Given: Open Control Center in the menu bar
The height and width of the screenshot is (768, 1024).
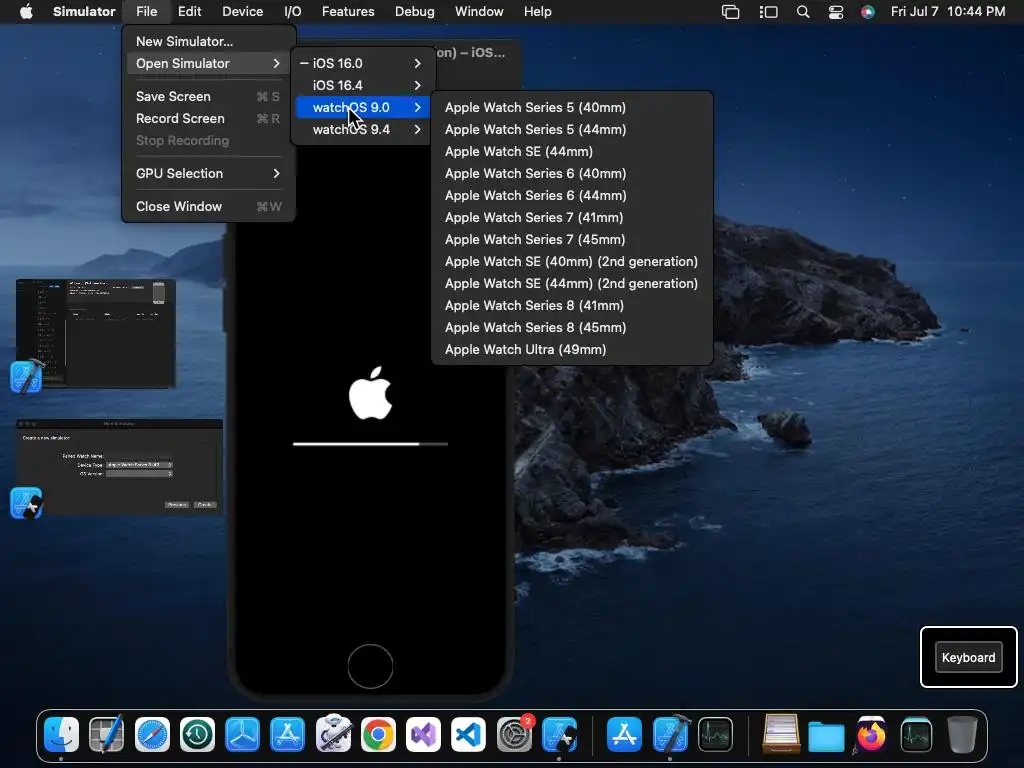Looking at the screenshot, I should tap(836, 12).
